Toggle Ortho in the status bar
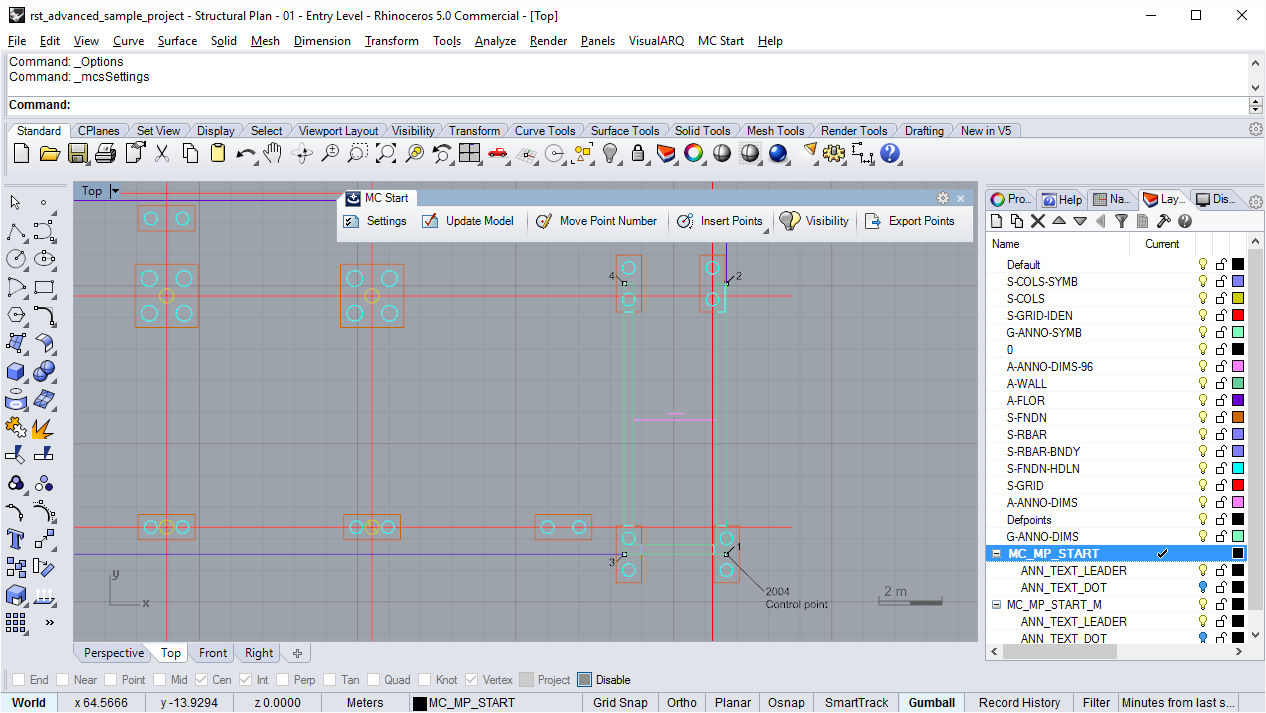 pyautogui.click(x=681, y=703)
